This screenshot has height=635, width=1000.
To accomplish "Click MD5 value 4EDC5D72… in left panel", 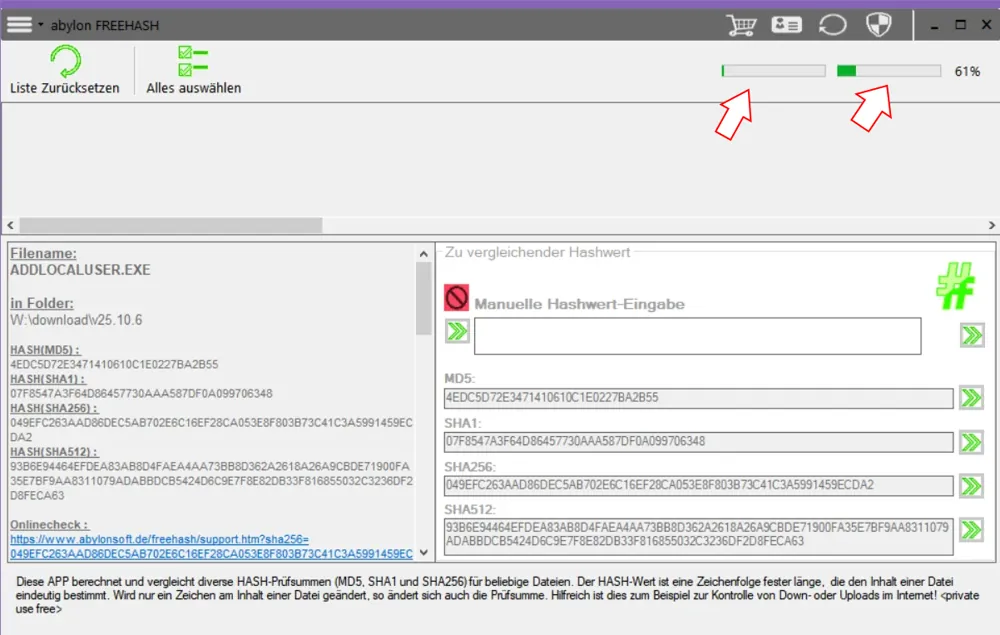I will [114, 365].
